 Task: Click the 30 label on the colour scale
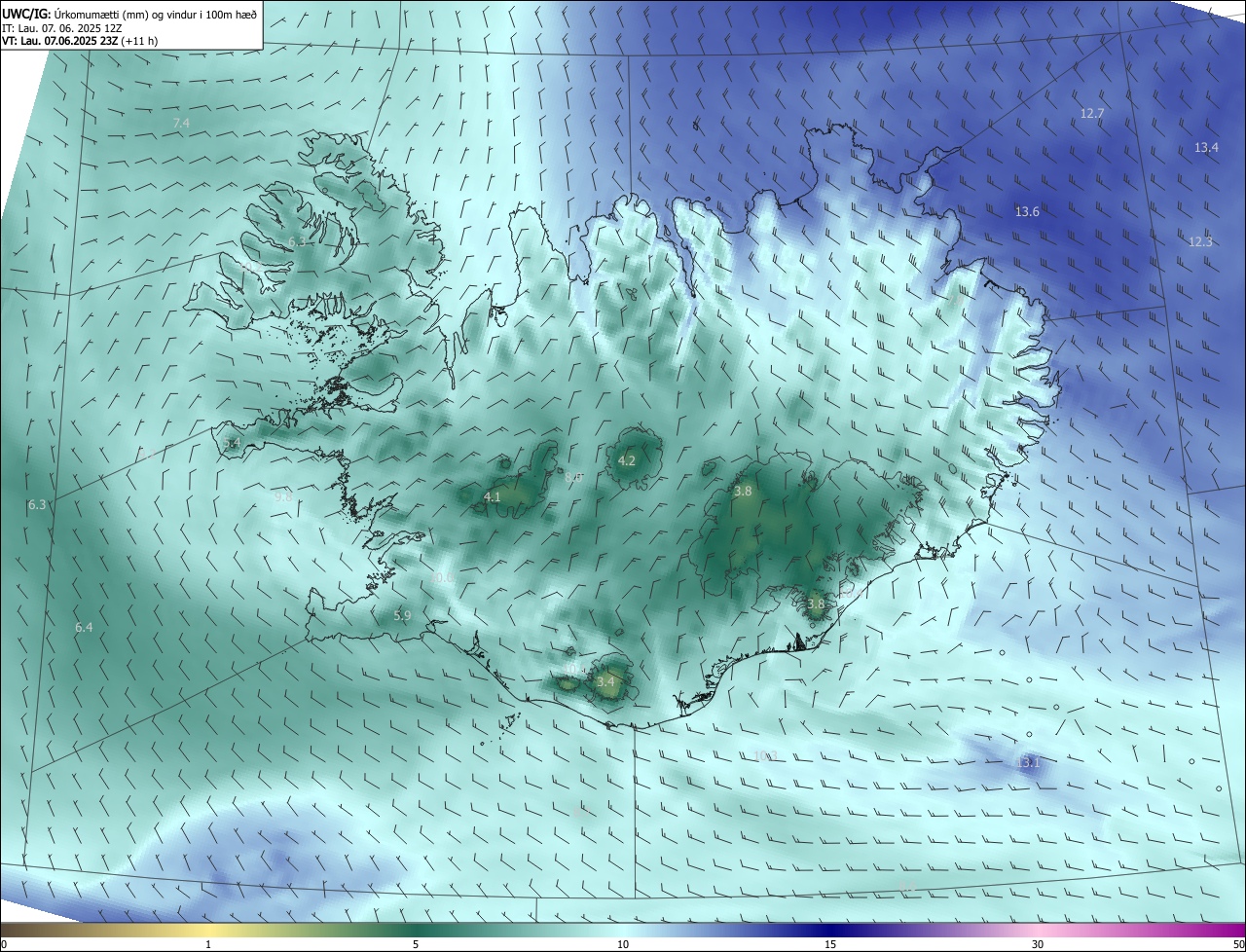1038,944
